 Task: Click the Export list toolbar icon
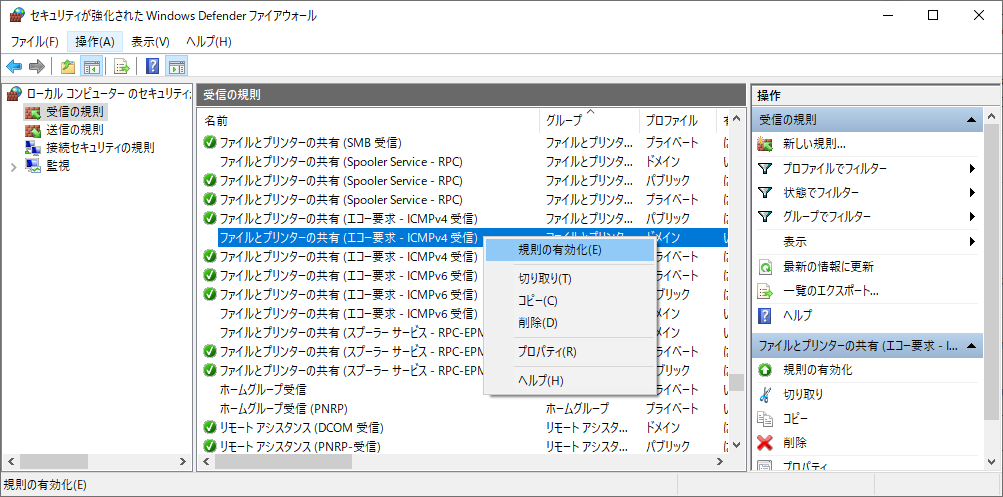[x=122, y=66]
